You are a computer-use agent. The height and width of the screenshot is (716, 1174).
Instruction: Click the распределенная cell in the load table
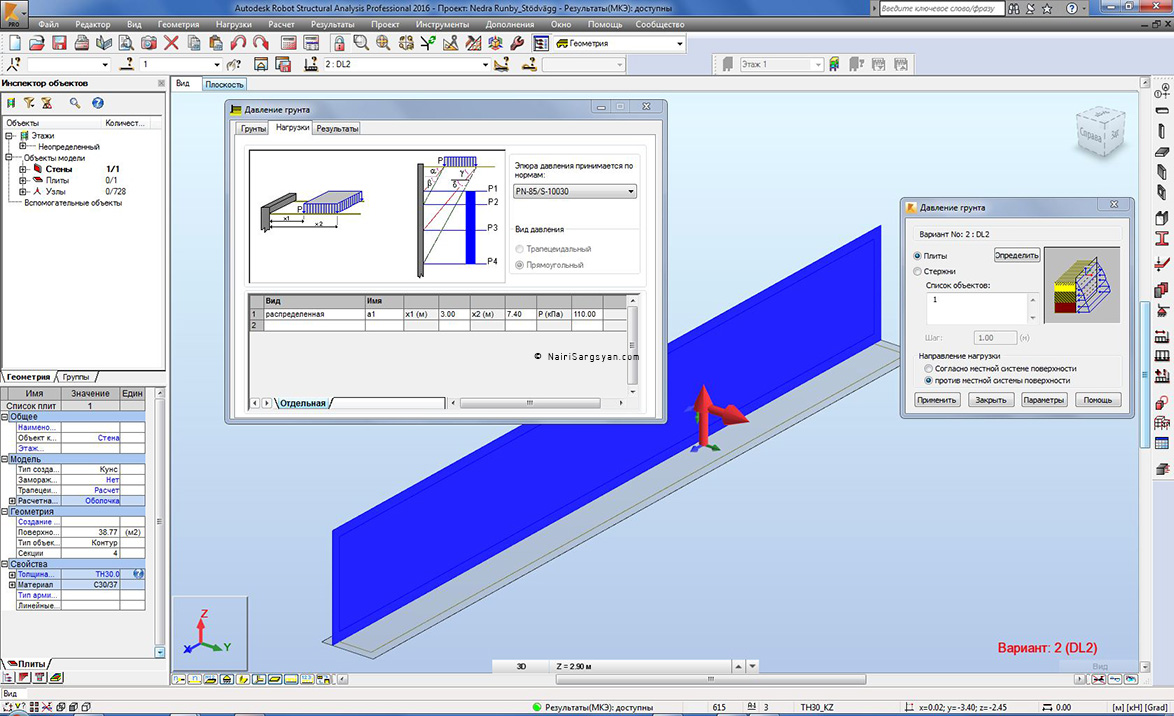click(314, 315)
